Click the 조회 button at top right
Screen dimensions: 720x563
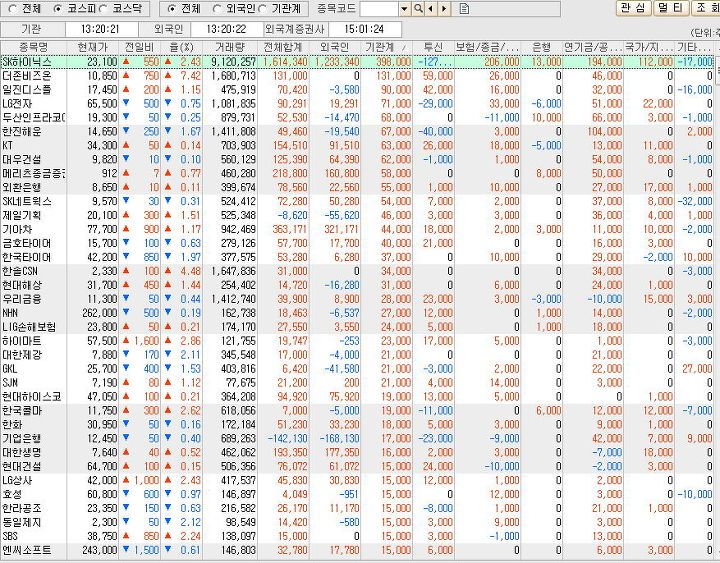coord(706,7)
